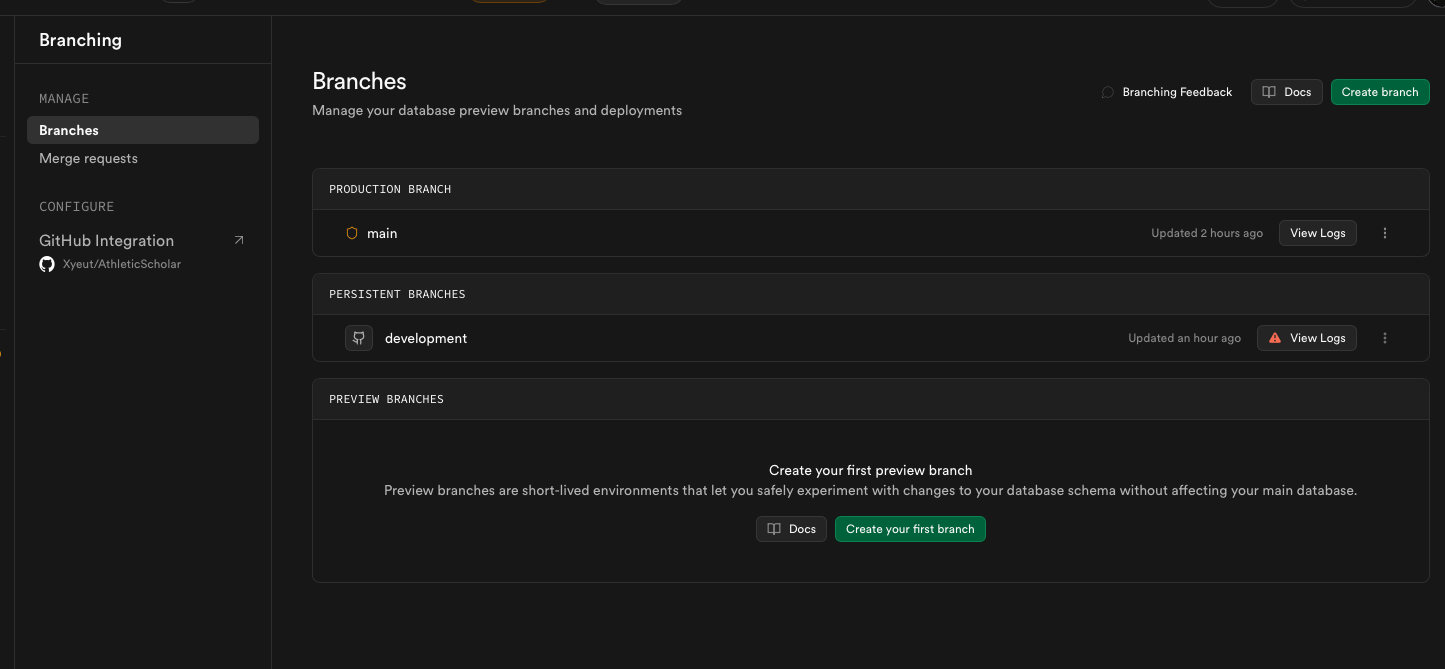Click the chat bubble icon for Branching Feedback
This screenshot has width=1445, height=669.
[x=1107, y=92]
